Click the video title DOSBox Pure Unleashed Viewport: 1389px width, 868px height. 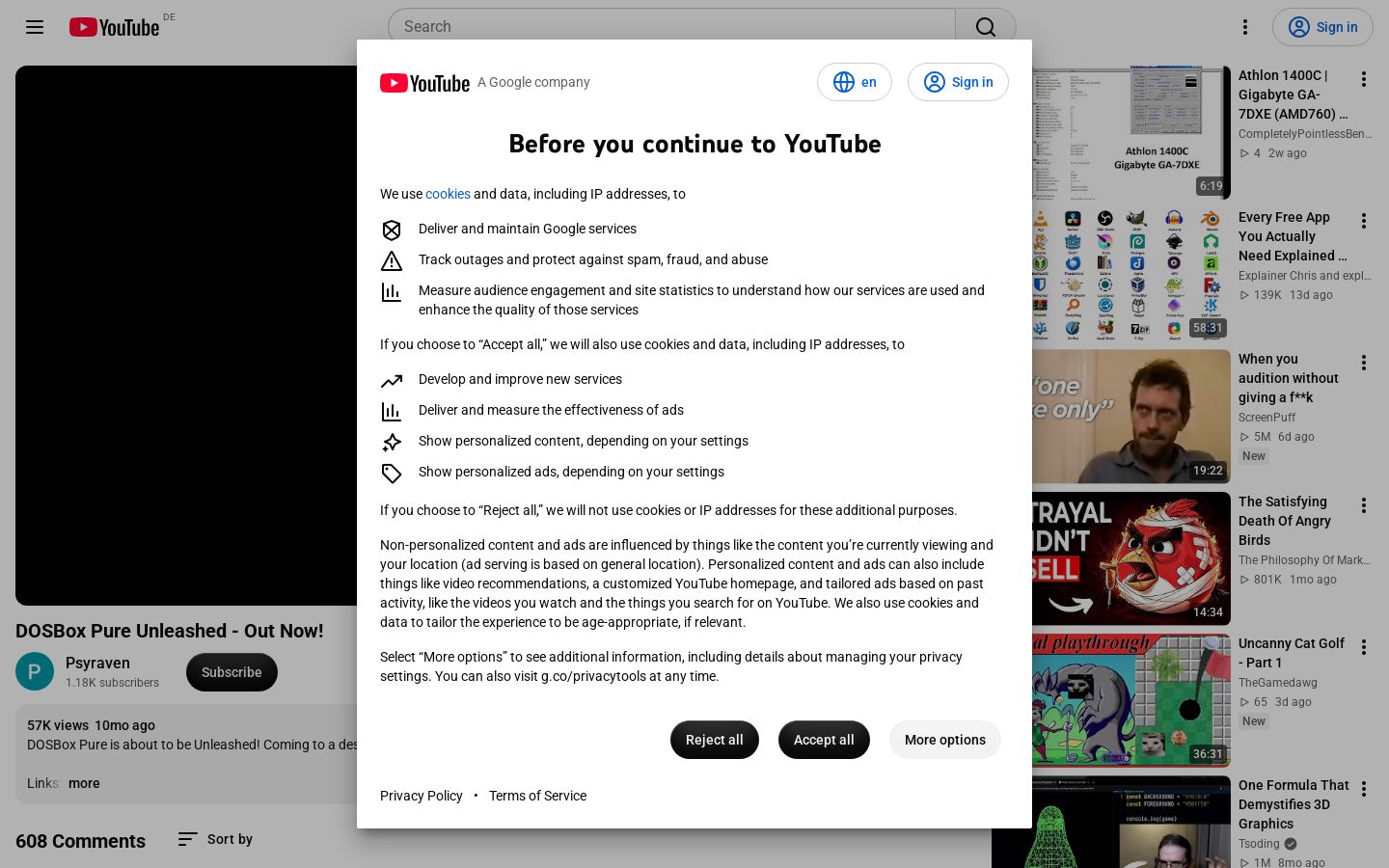point(170,631)
